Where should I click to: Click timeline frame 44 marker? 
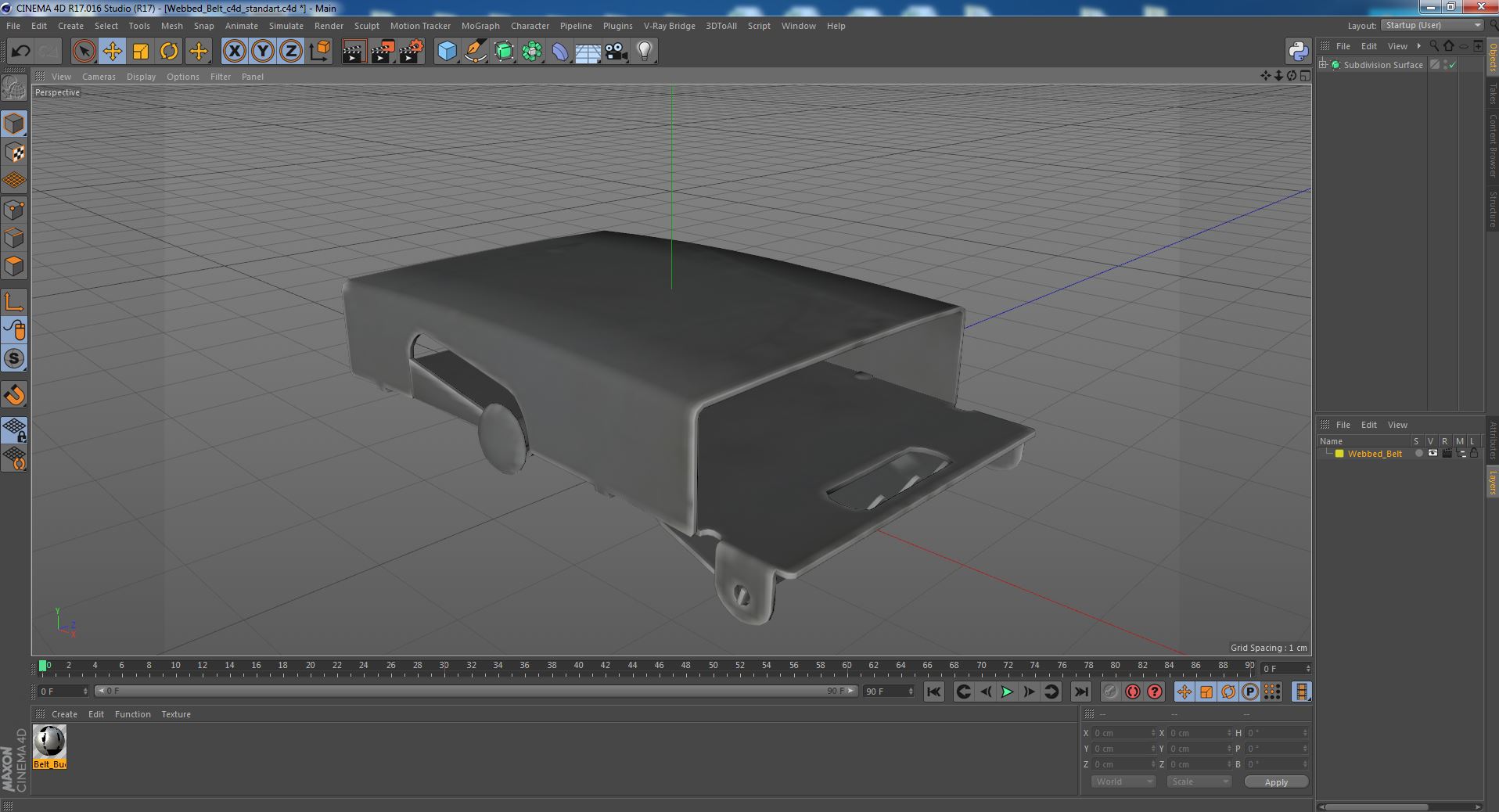pyautogui.click(x=632, y=666)
